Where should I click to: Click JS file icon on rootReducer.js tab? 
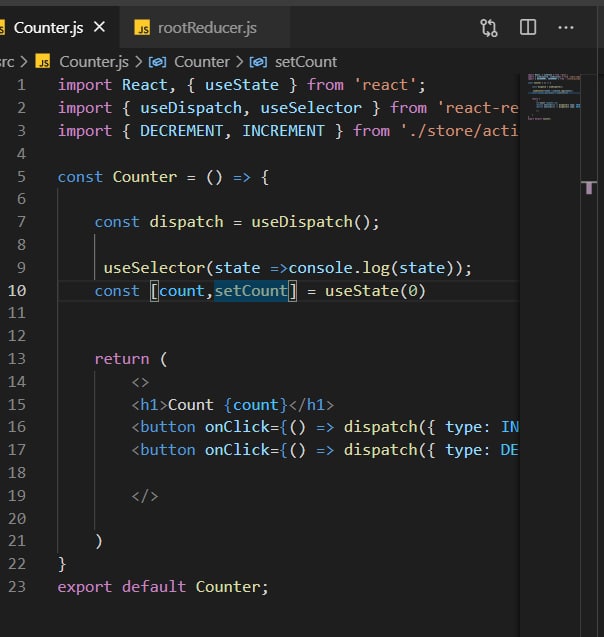click(x=142, y=28)
